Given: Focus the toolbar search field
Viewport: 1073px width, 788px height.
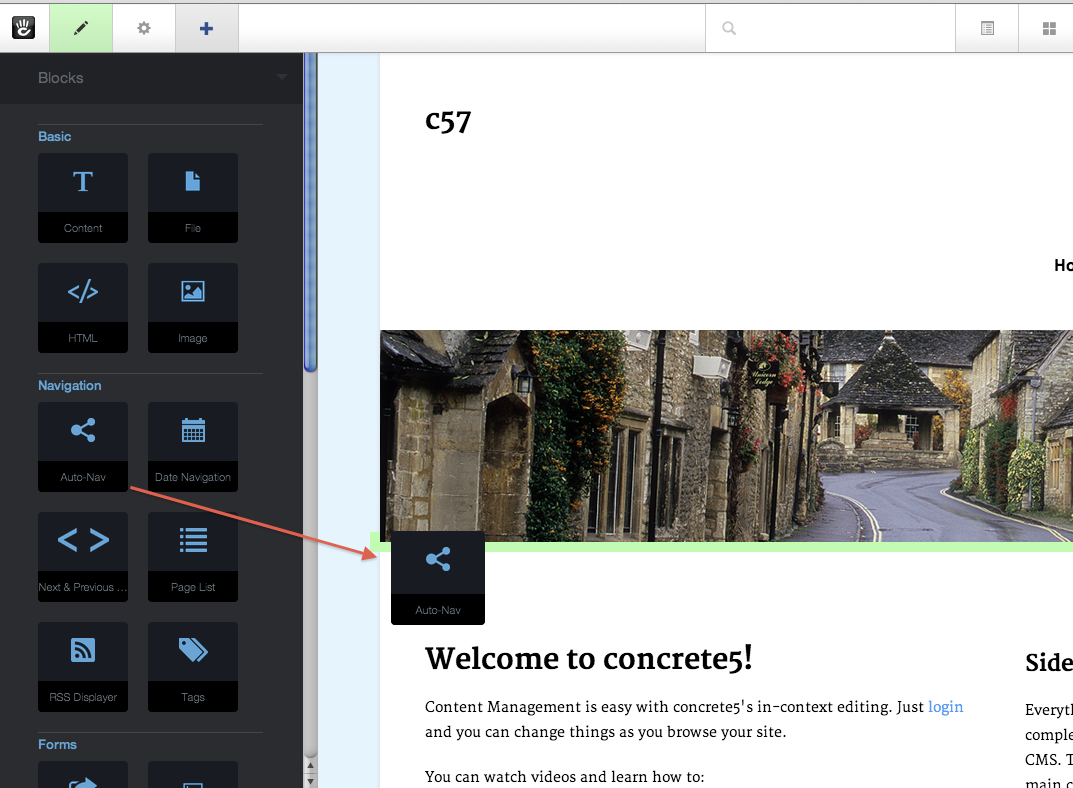Looking at the screenshot, I should [830, 28].
